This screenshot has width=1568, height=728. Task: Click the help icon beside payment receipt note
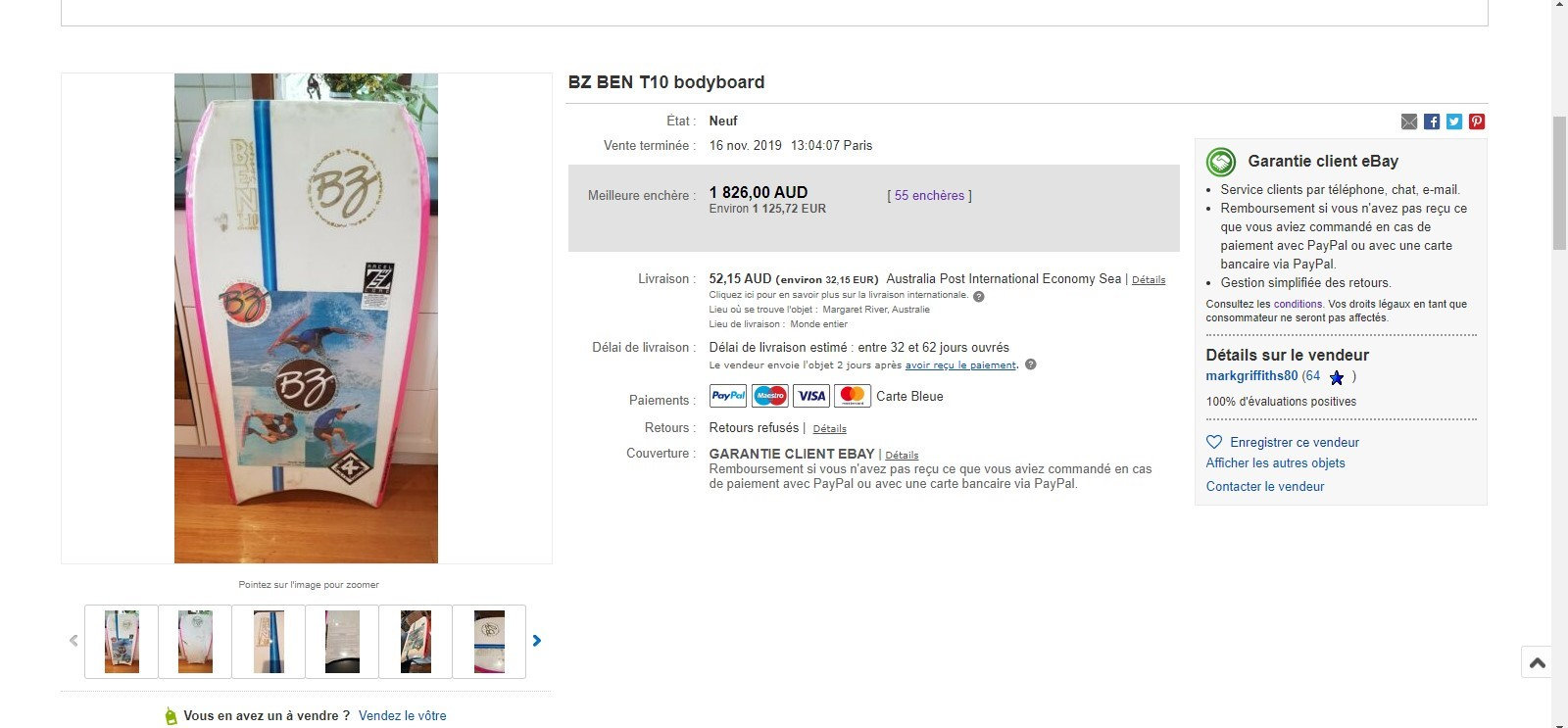coord(1030,364)
